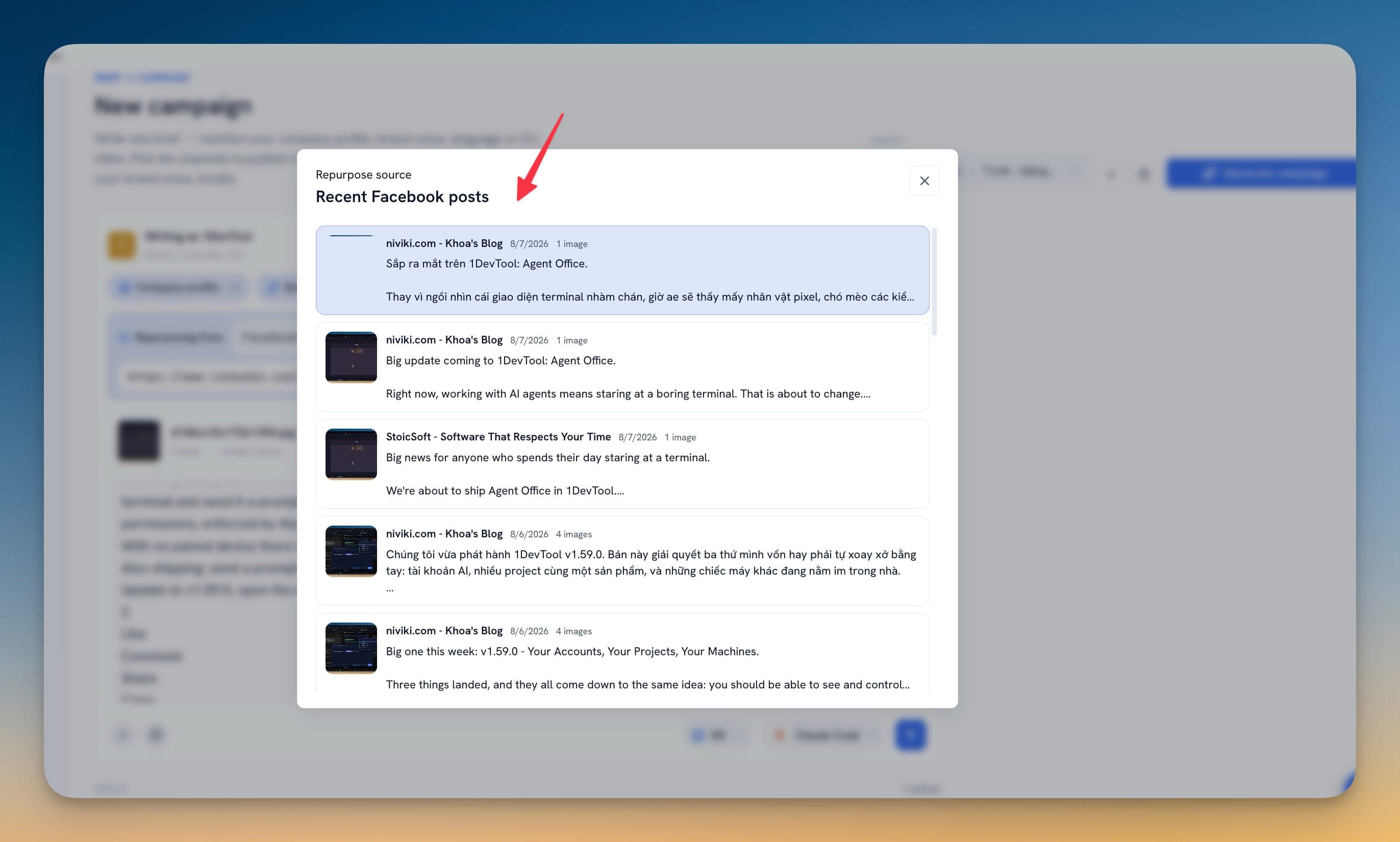Click blurred blue Generate campaign button behind dialog
The image size is (1400, 842).
[x=1262, y=173]
